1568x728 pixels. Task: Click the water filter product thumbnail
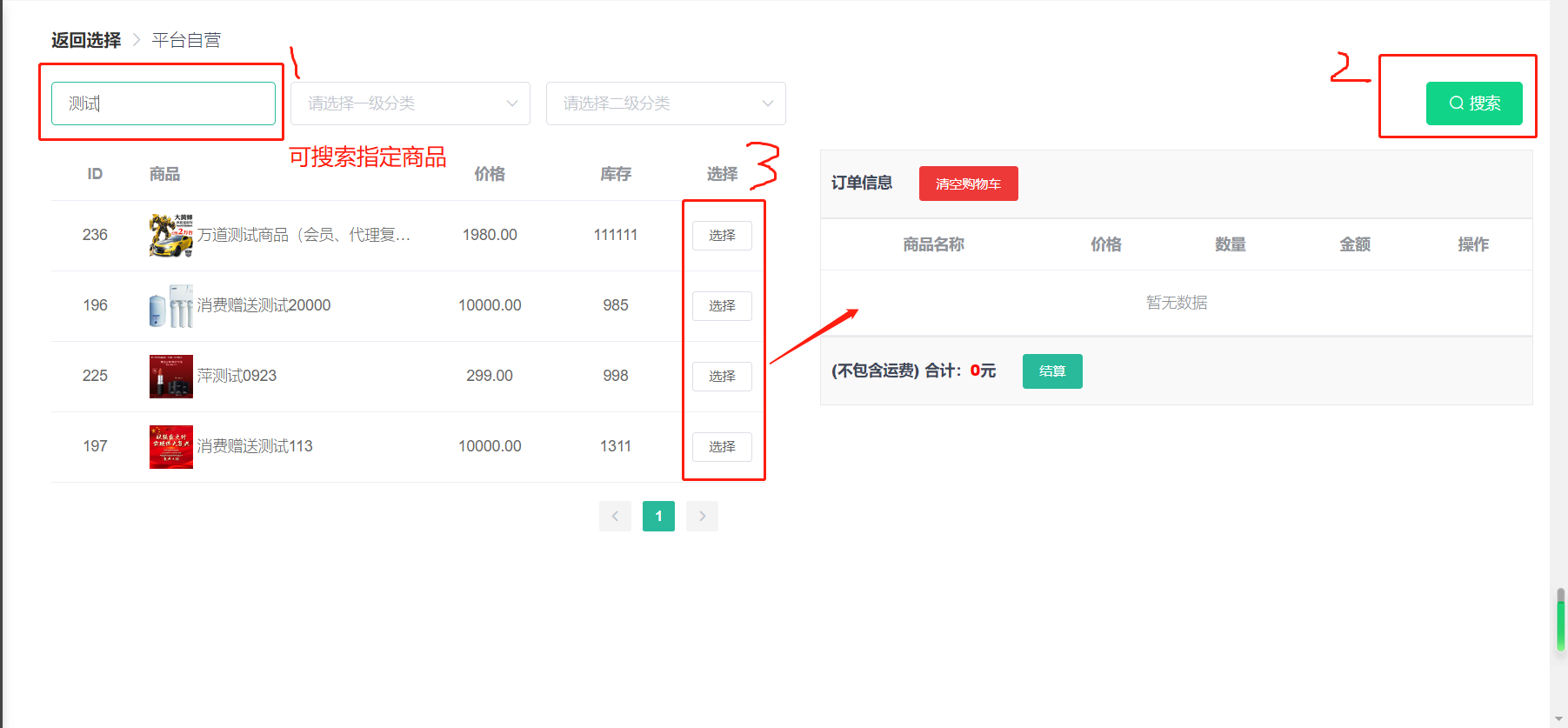pyautogui.click(x=170, y=306)
